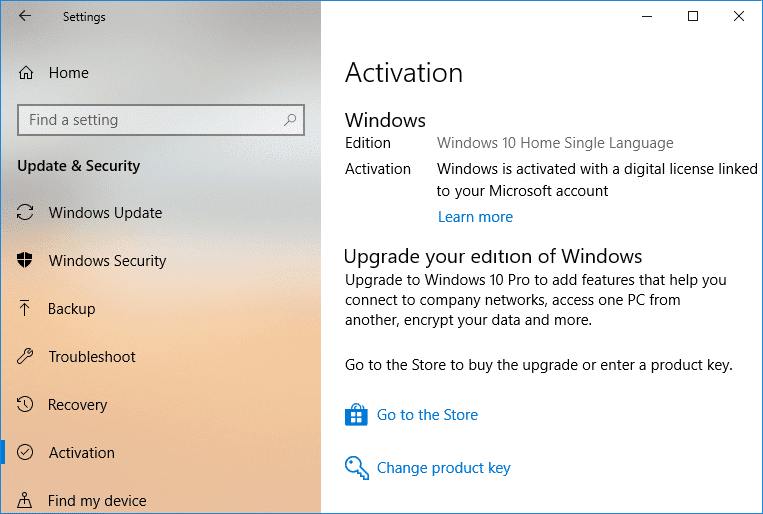The height and width of the screenshot is (514, 763).
Task: Click the Troubleshoot wrench icon
Action: 25,356
